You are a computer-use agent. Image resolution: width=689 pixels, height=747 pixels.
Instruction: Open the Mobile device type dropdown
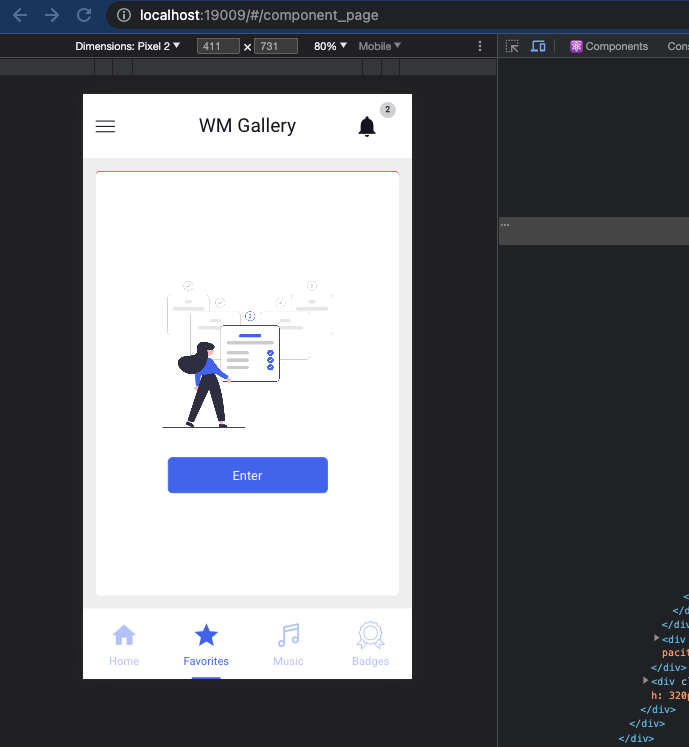coord(379,46)
